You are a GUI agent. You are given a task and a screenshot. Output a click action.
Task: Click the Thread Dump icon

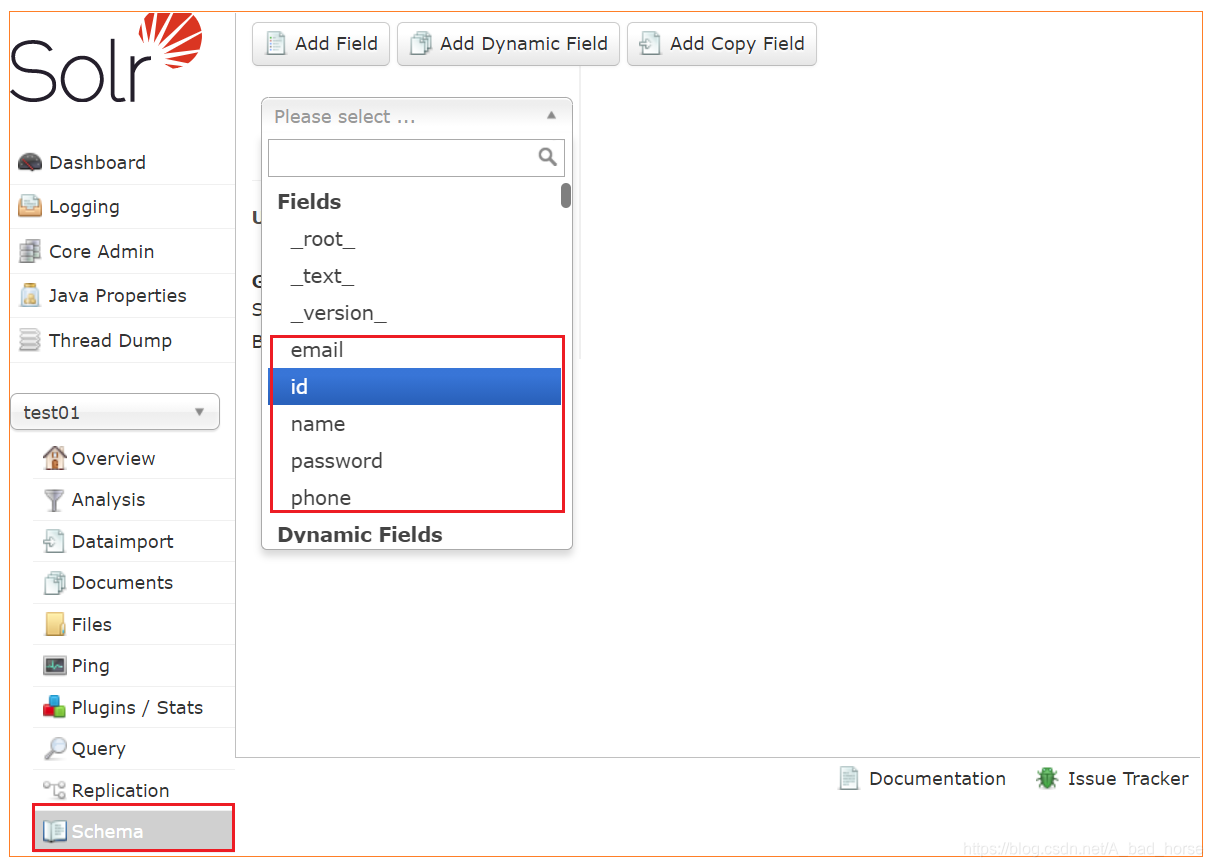tap(30, 340)
